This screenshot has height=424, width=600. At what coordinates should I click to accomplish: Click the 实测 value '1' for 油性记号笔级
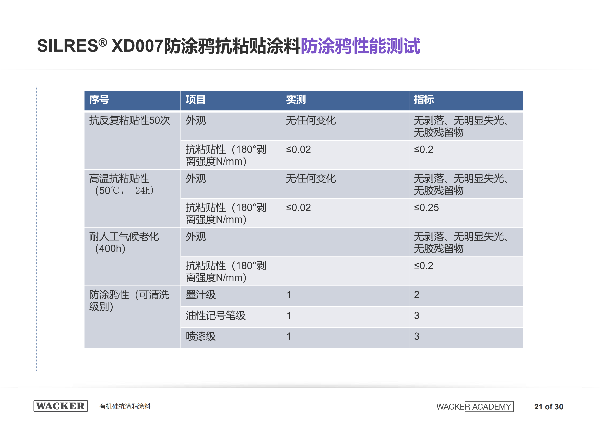point(289,316)
